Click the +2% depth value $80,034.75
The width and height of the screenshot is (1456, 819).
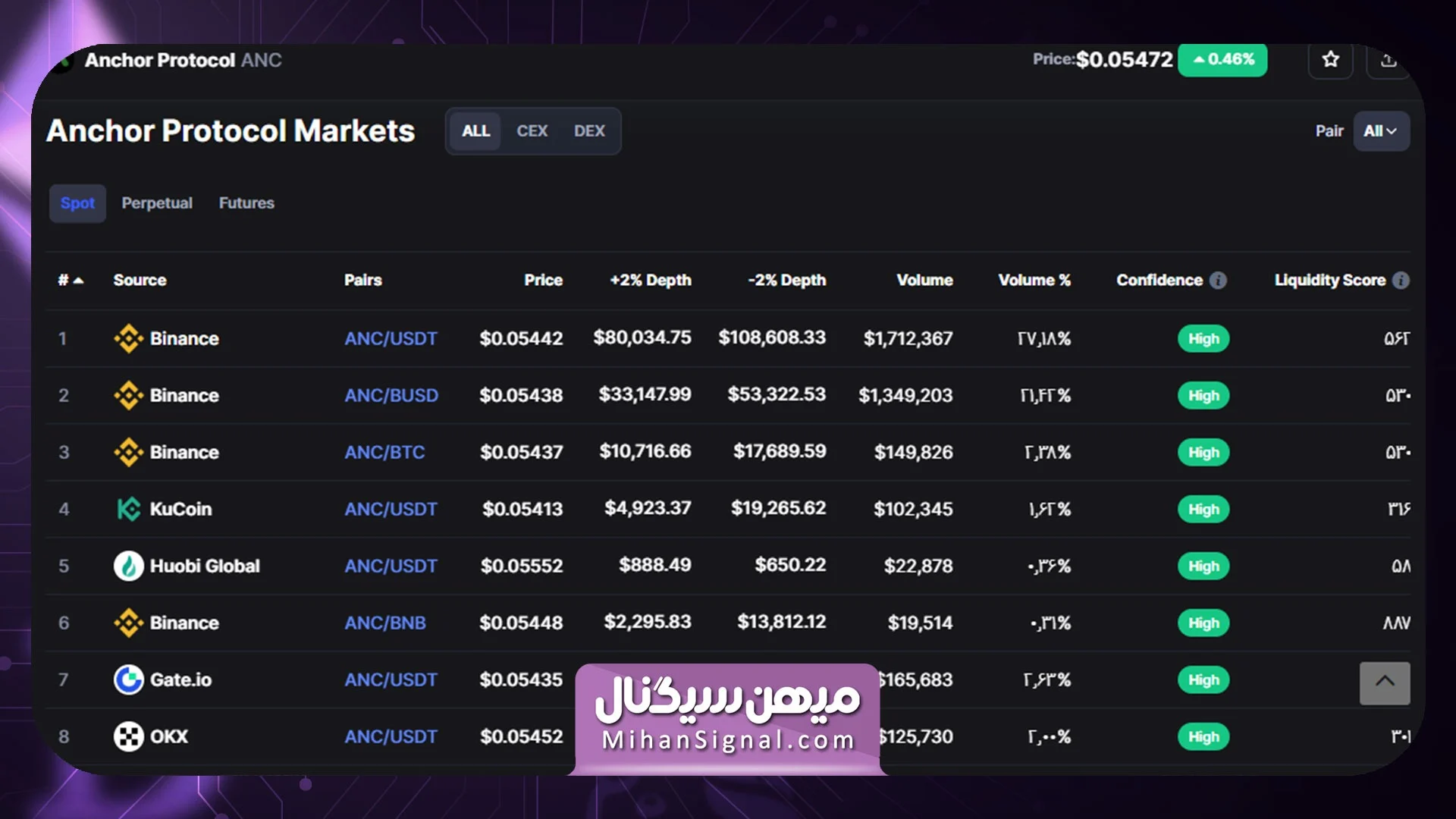pos(642,338)
